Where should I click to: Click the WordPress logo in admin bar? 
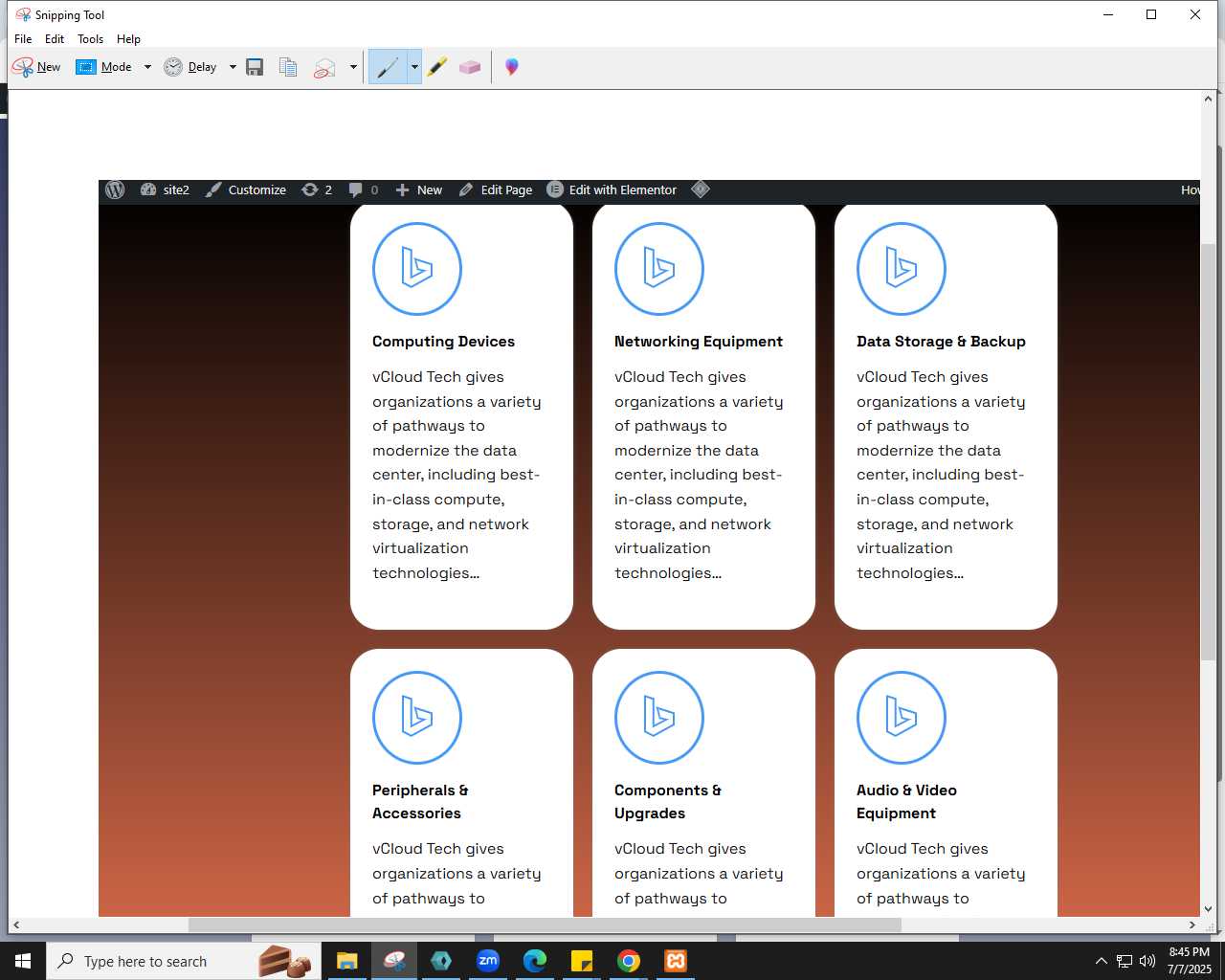pyautogui.click(x=115, y=189)
